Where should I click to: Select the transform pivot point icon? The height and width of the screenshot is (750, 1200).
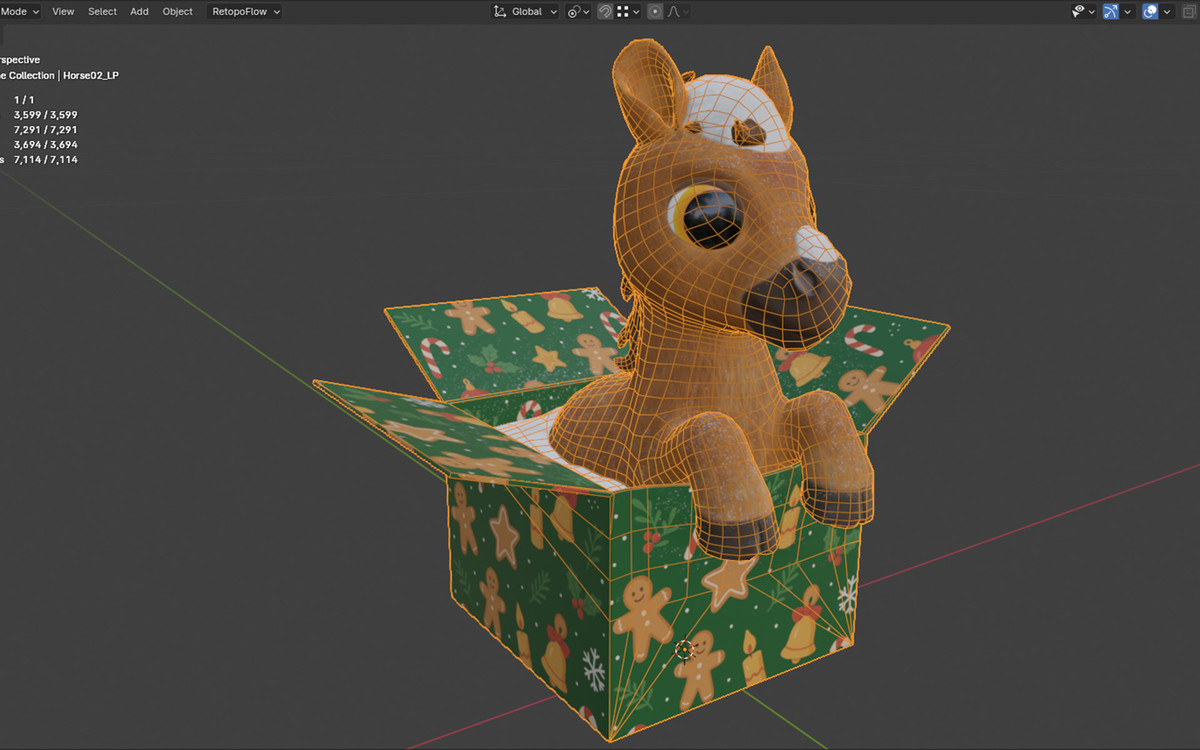click(572, 11)
